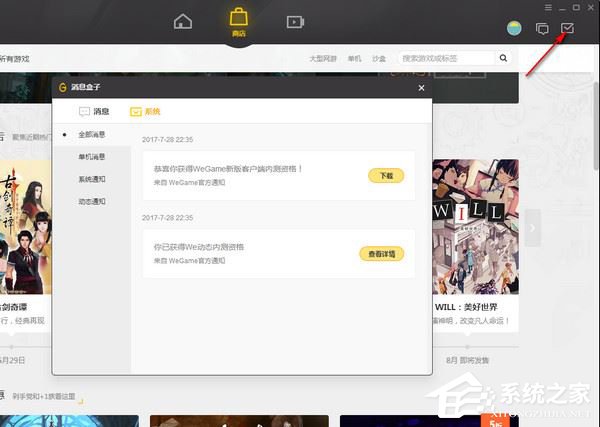Open WeGame新版客户端内测资格 message
600x427 pixels.
279,175
